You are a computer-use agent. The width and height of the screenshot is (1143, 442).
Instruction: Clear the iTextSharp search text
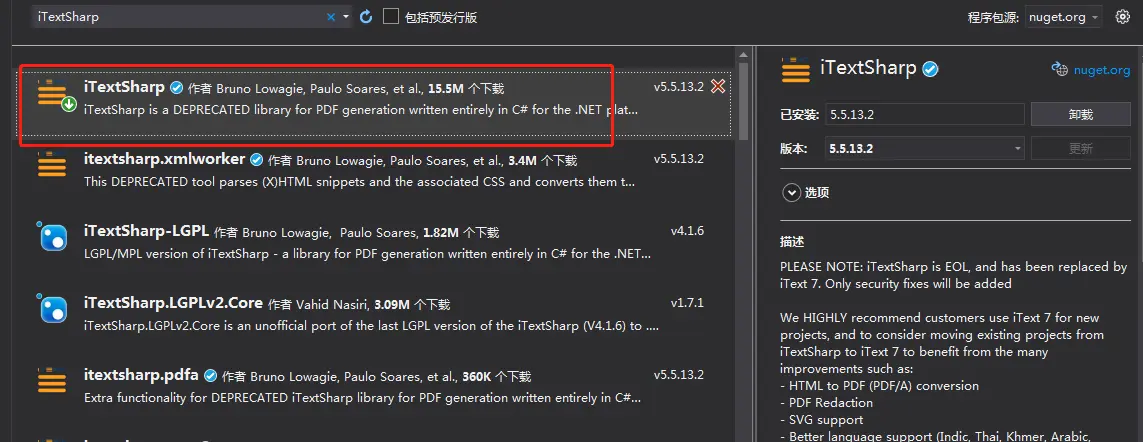point(331,17)
